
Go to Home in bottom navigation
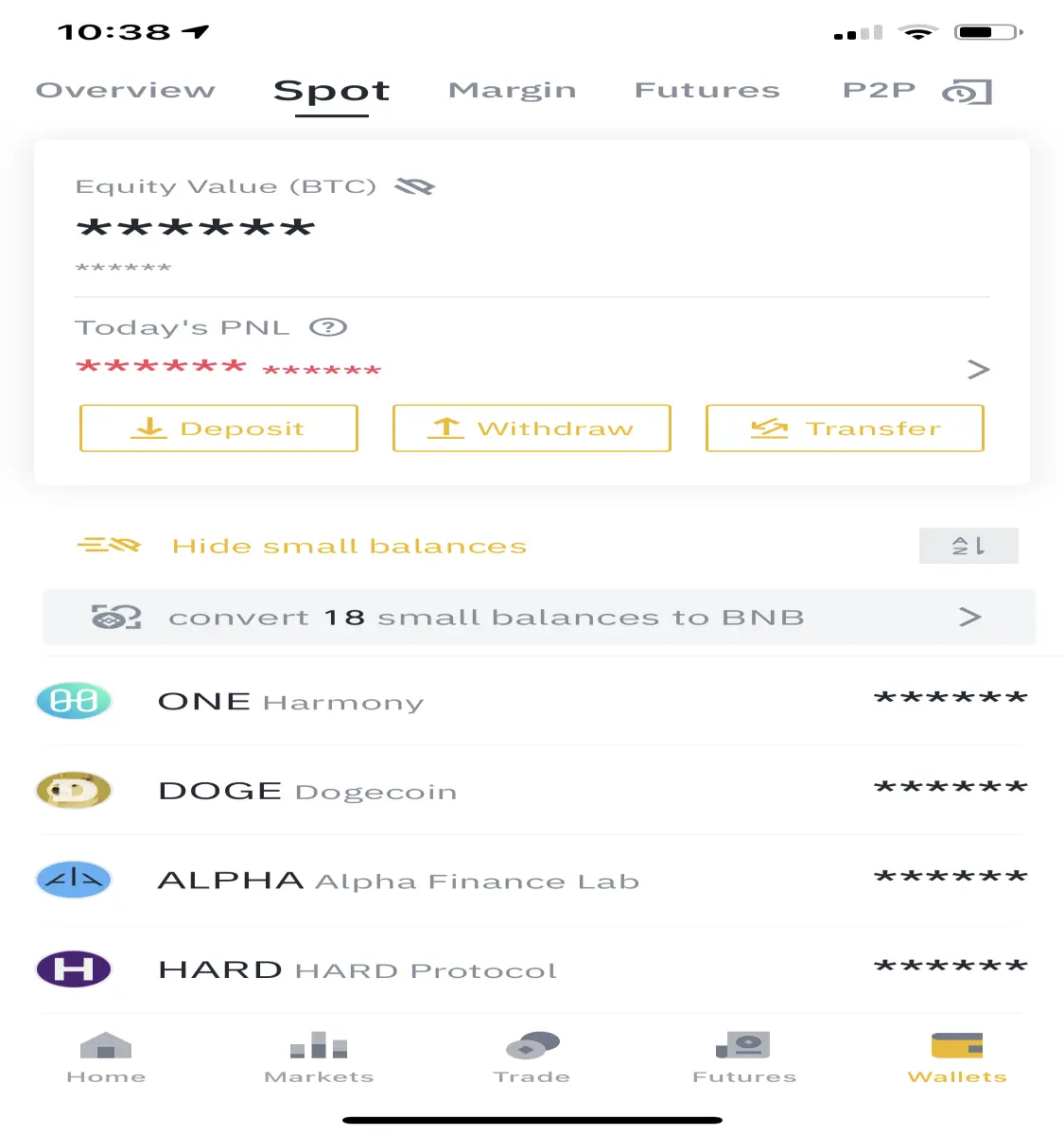pos(106,1058)
